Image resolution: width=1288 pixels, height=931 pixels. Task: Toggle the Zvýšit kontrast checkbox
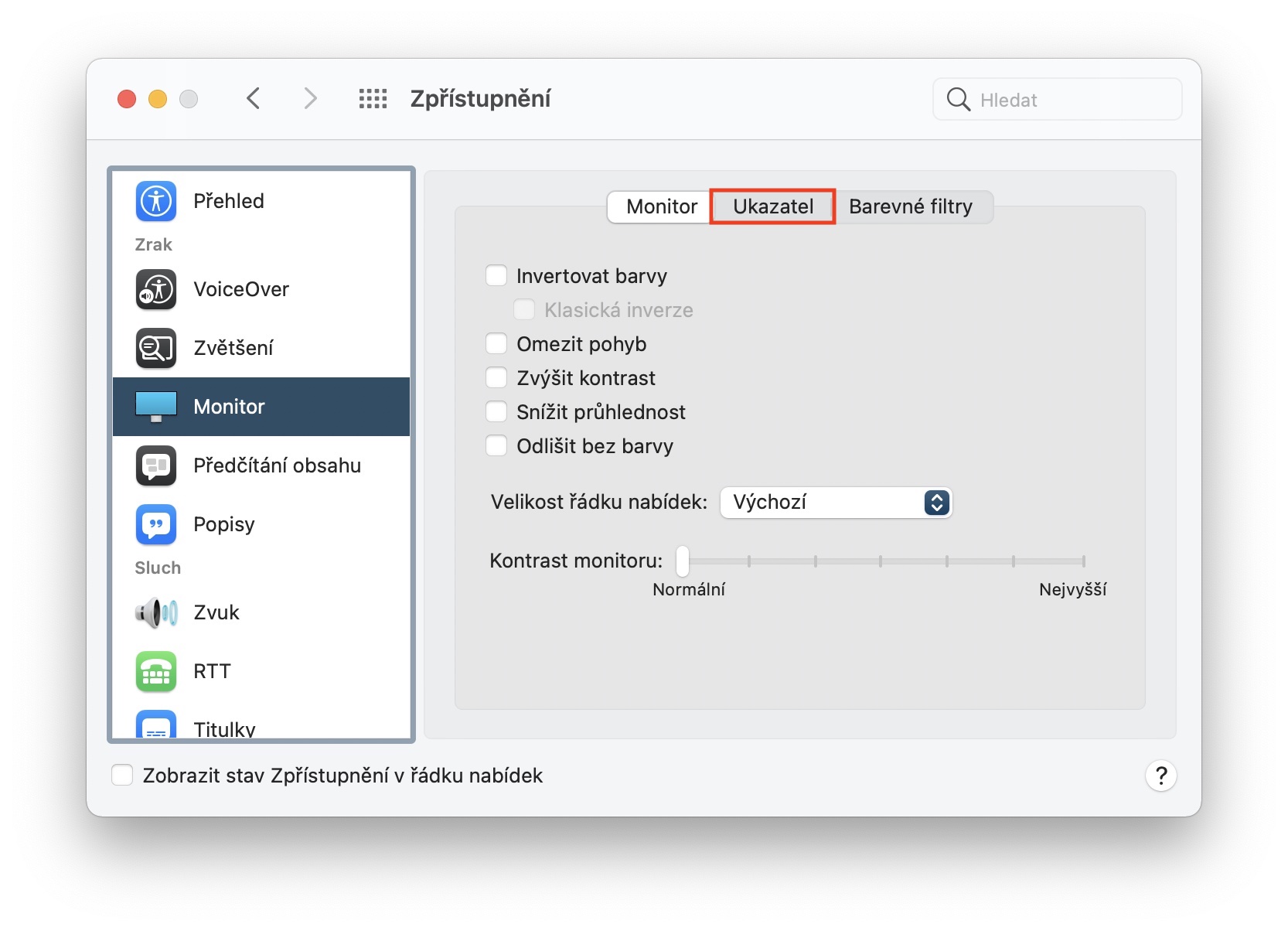click(x=496, y=378)
